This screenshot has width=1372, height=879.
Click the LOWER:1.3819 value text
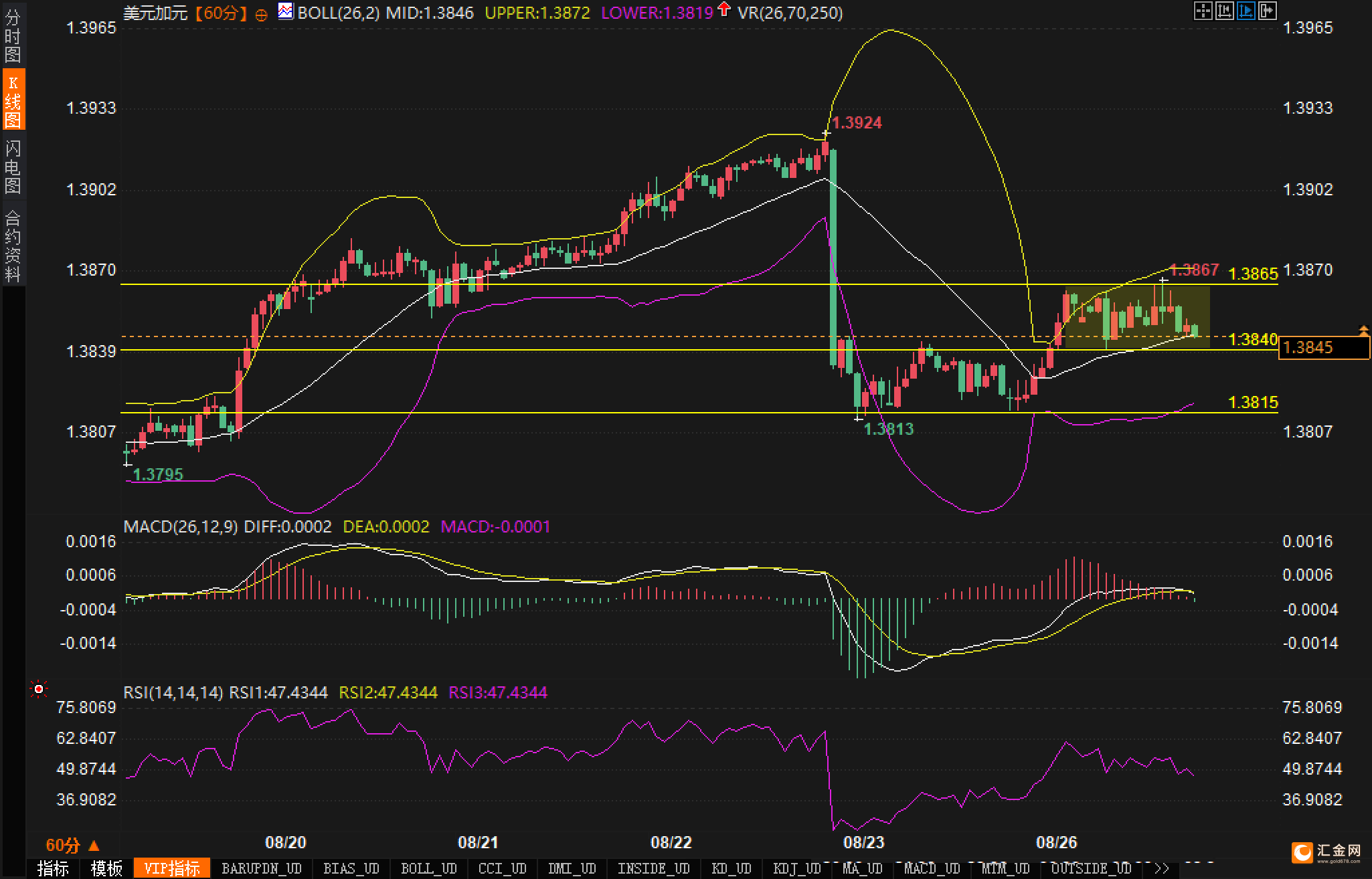tap(657, 13)
